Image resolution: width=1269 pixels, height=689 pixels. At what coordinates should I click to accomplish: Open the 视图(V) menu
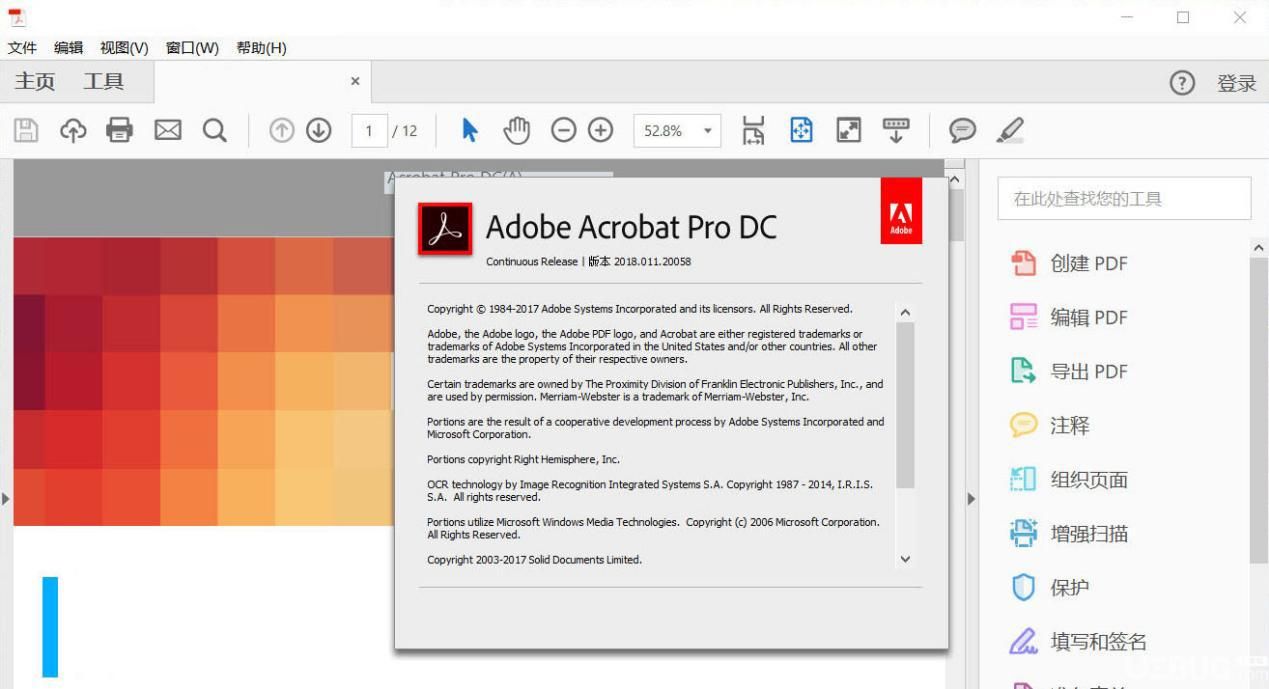click(124, 47)
